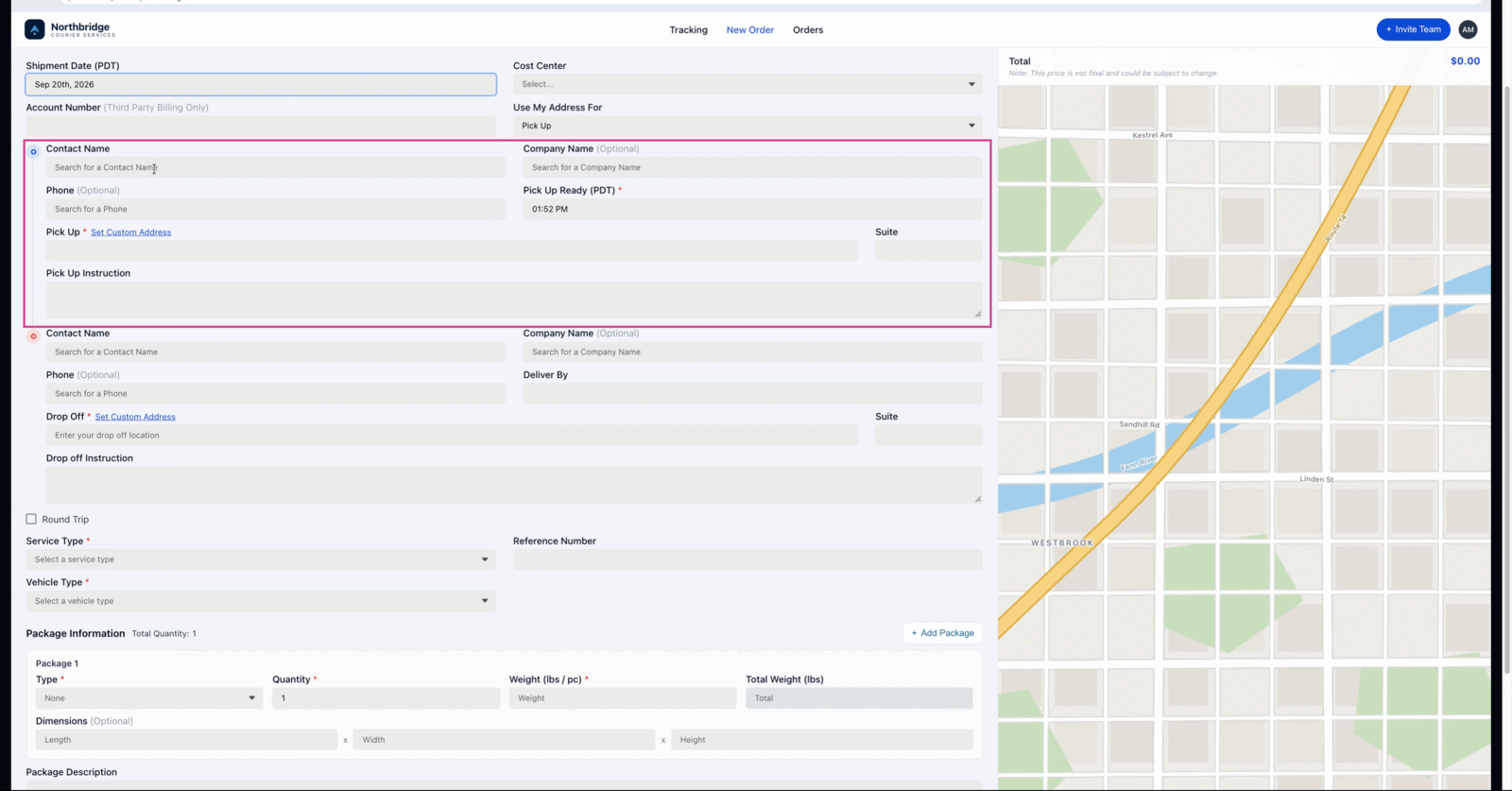This screenshot has height=791, width=1512.
Task: Click the package Quantity field
Action: point(386,698)
